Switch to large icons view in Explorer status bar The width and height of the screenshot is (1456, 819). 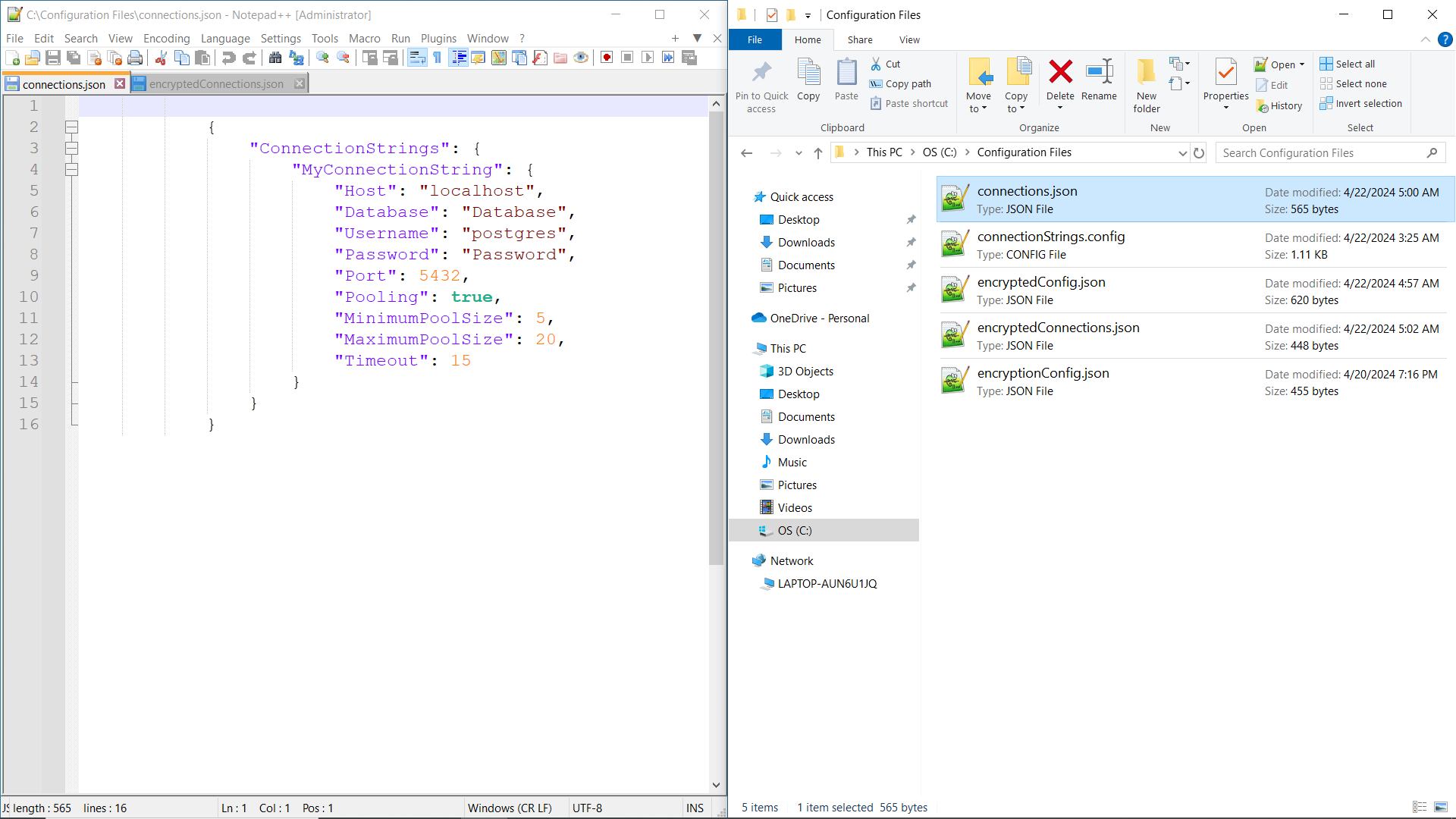pos(1440,808)
